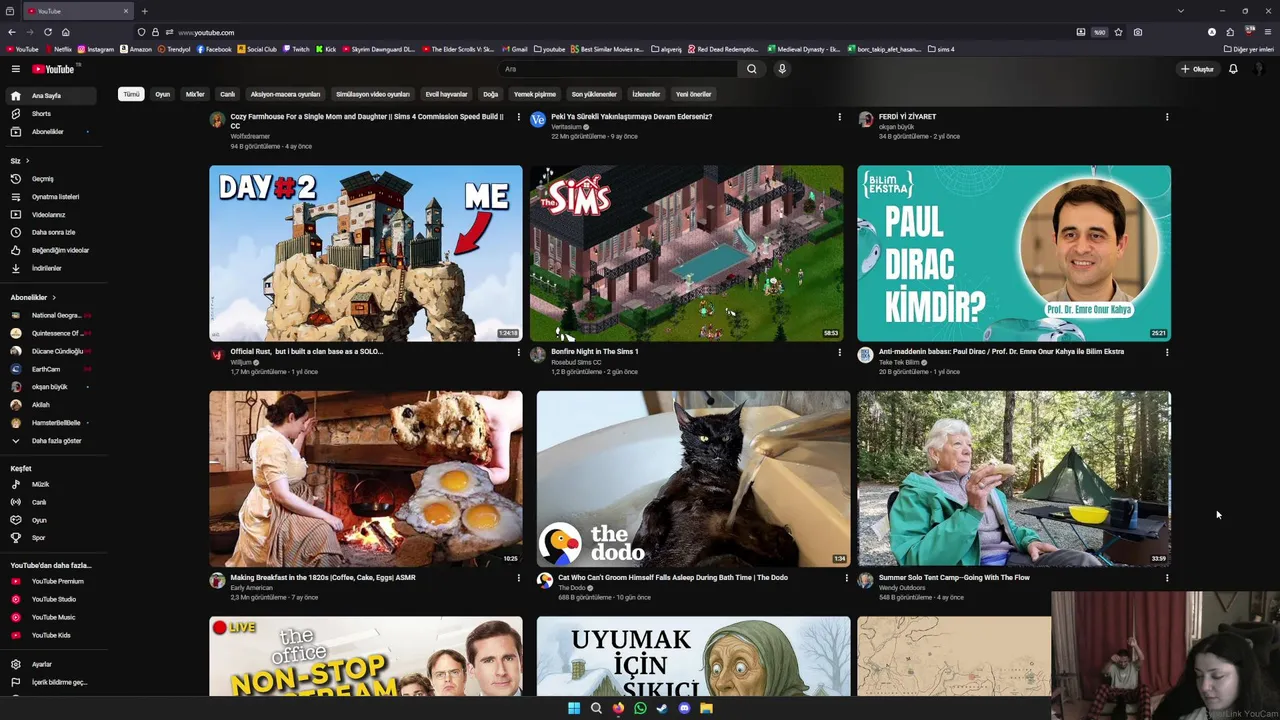Open Oynatma listeleri playlists

(x=53, y=197)
